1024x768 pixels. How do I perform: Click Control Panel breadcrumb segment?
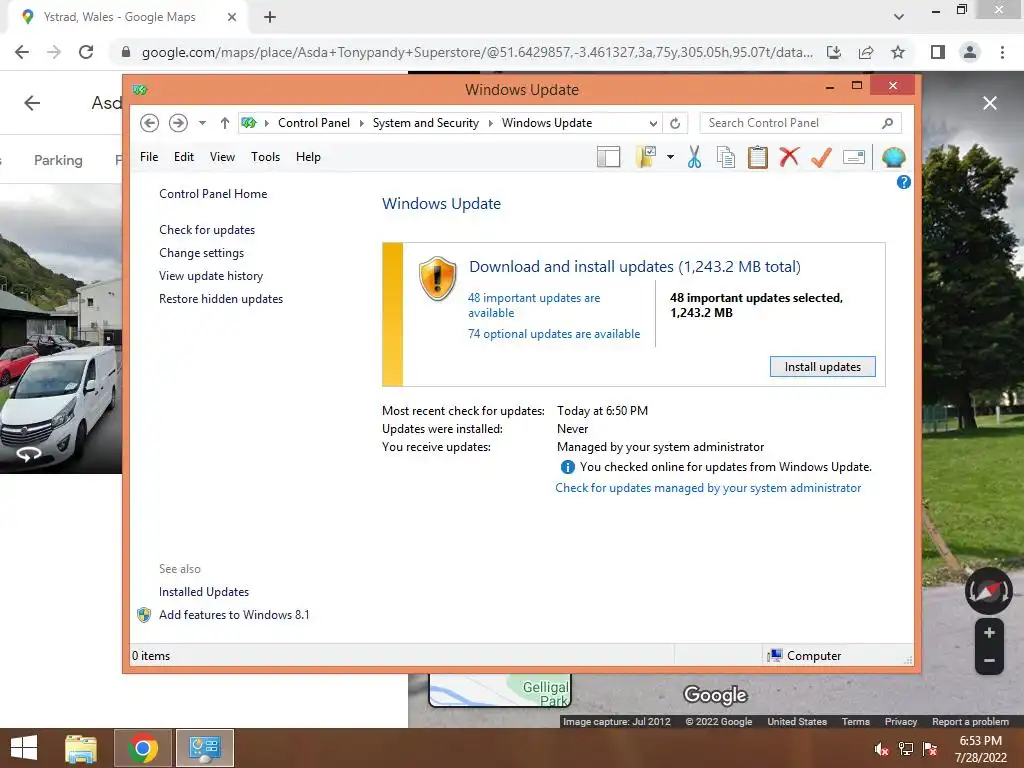pyautogui.click(x=313, y=123)
